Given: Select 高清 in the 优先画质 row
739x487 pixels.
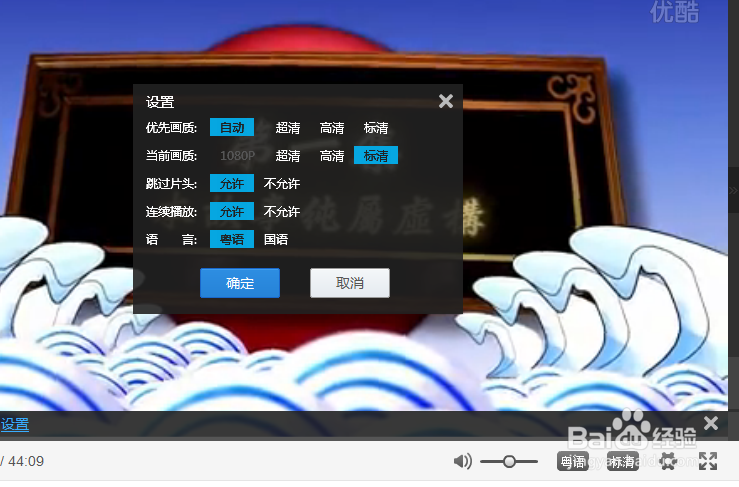Looking at the screenshot, I should (332, 127).
